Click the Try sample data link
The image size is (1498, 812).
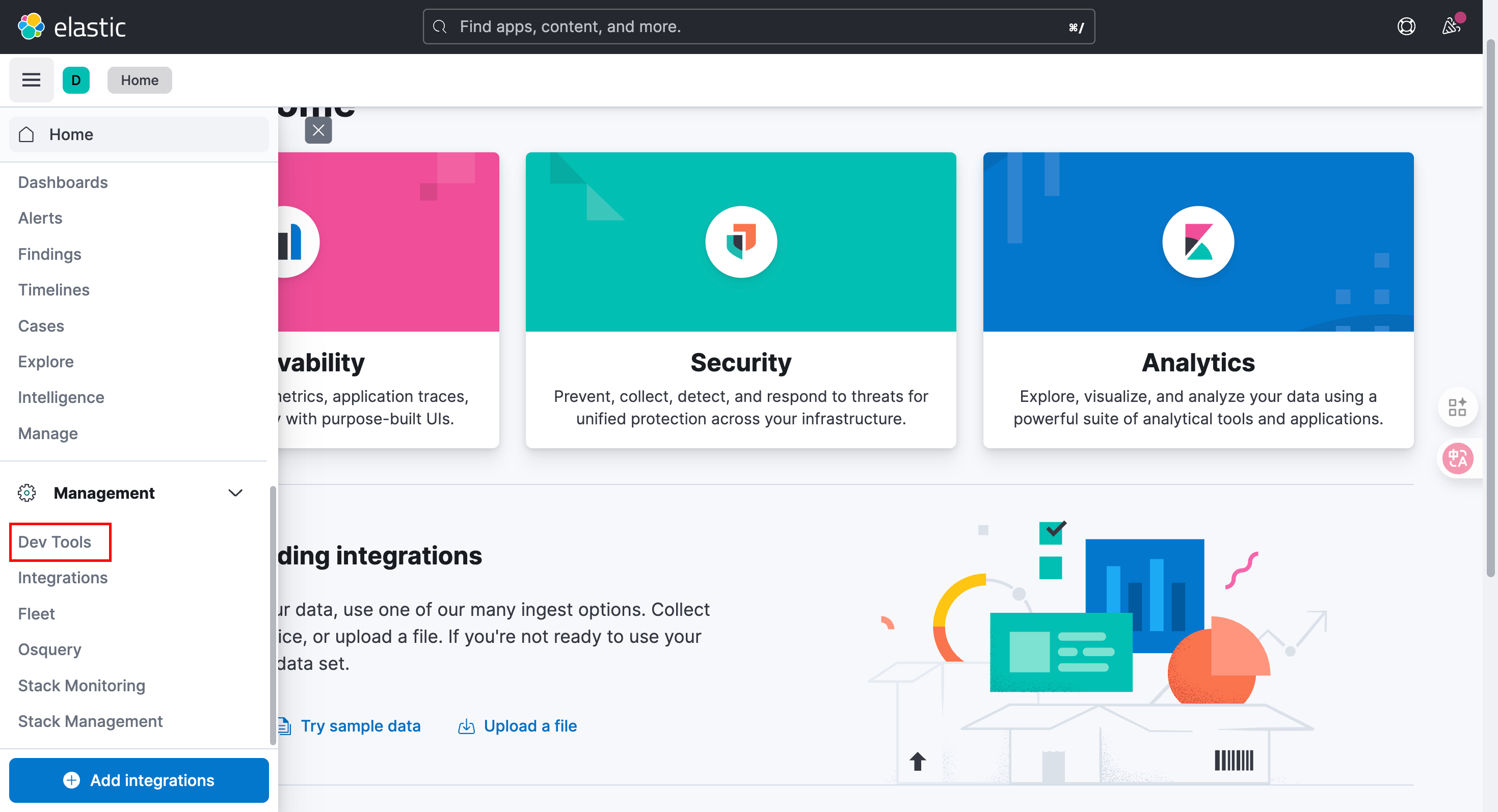click(361, 726)
